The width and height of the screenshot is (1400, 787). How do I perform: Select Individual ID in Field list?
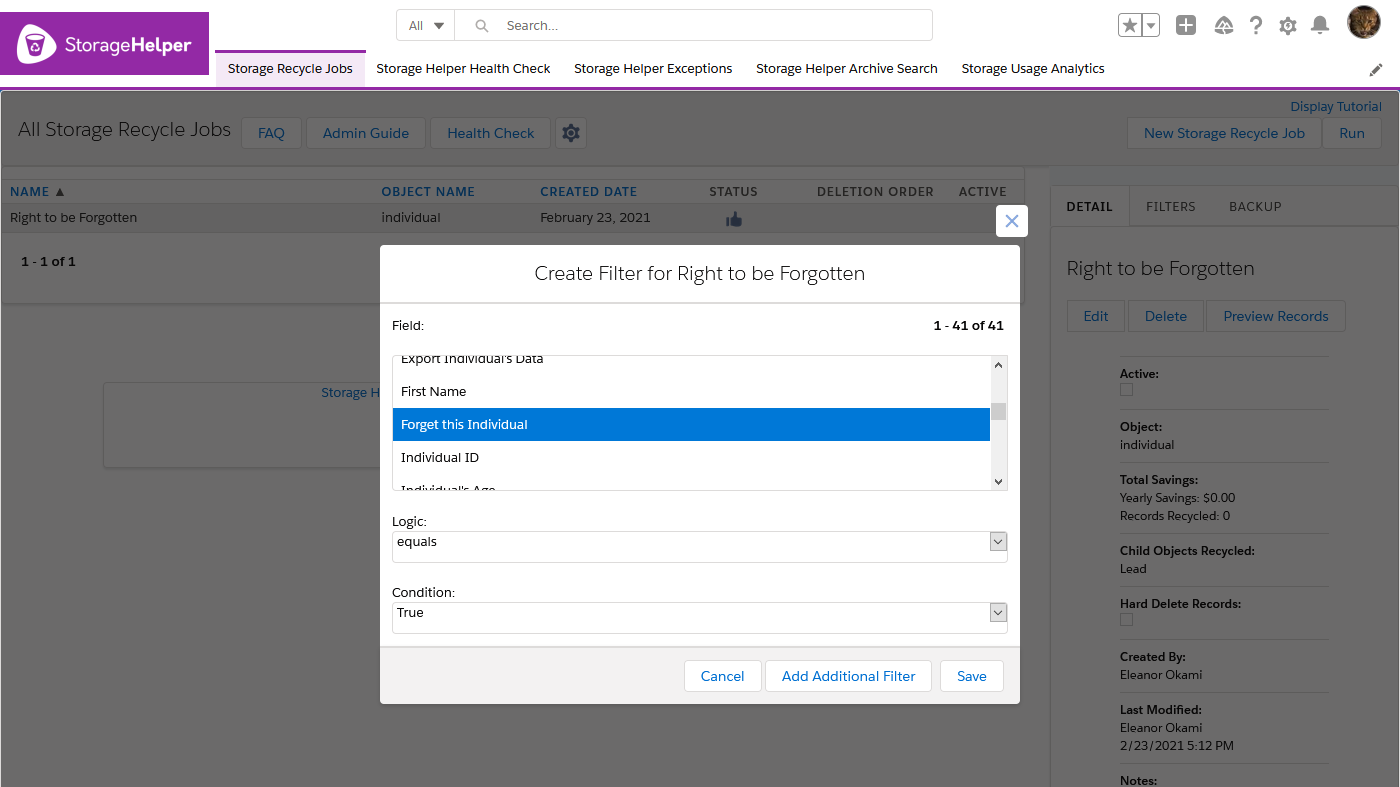click(x=691, y=457)
